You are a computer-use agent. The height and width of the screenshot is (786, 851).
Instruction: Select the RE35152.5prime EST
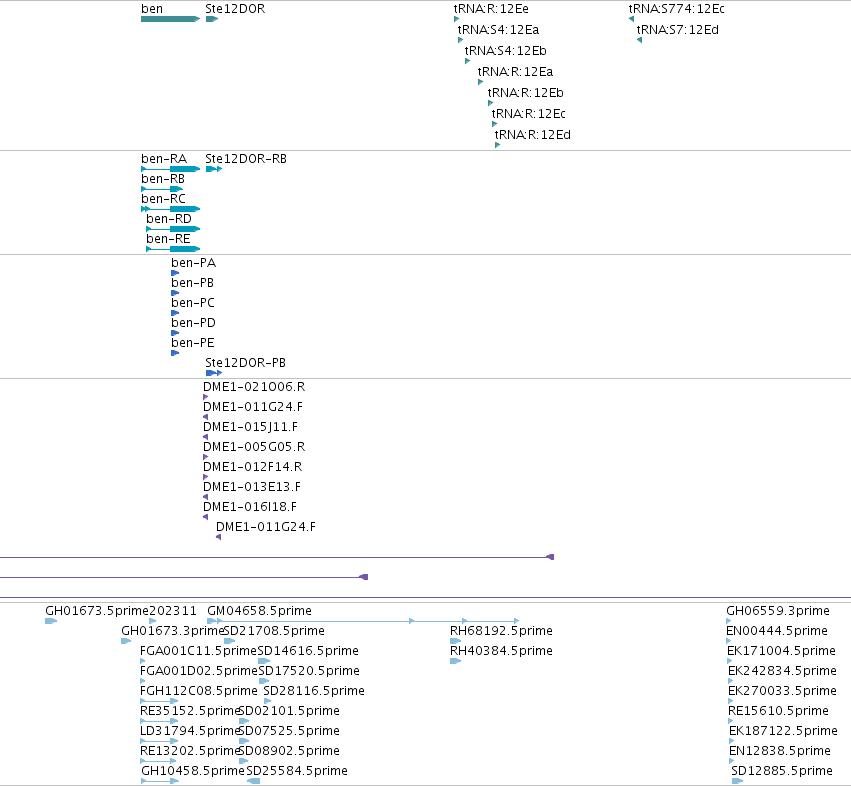pyautogui.click(x=189, y=711)
